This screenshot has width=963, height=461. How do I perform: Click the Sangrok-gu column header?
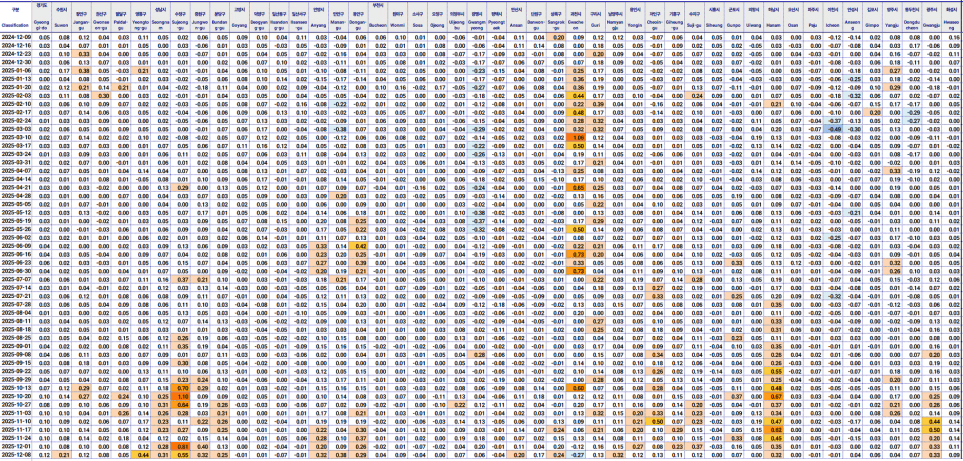[558, 18]
